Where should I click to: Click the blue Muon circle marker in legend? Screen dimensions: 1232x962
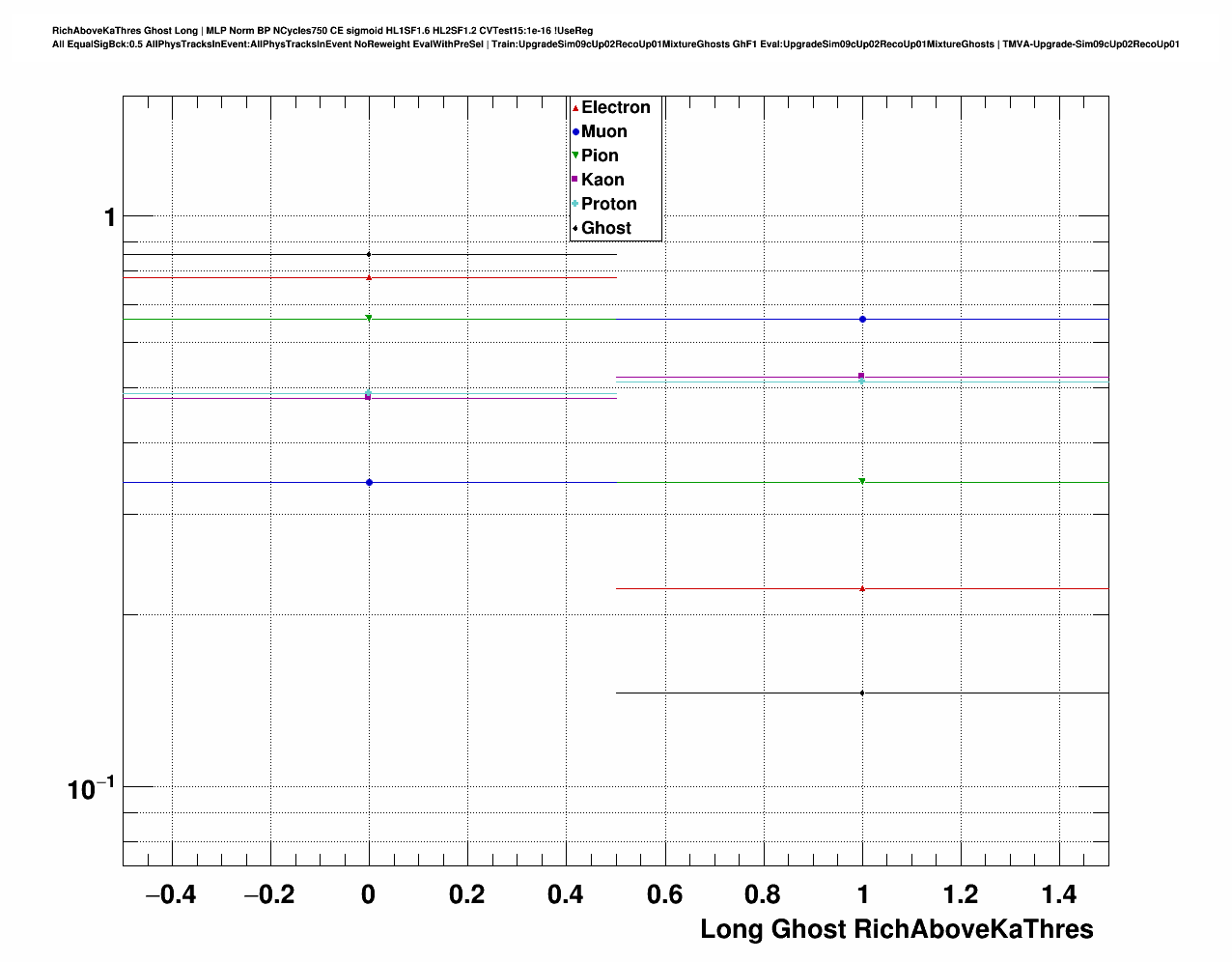pyautogui.click(x=575, y=132)
